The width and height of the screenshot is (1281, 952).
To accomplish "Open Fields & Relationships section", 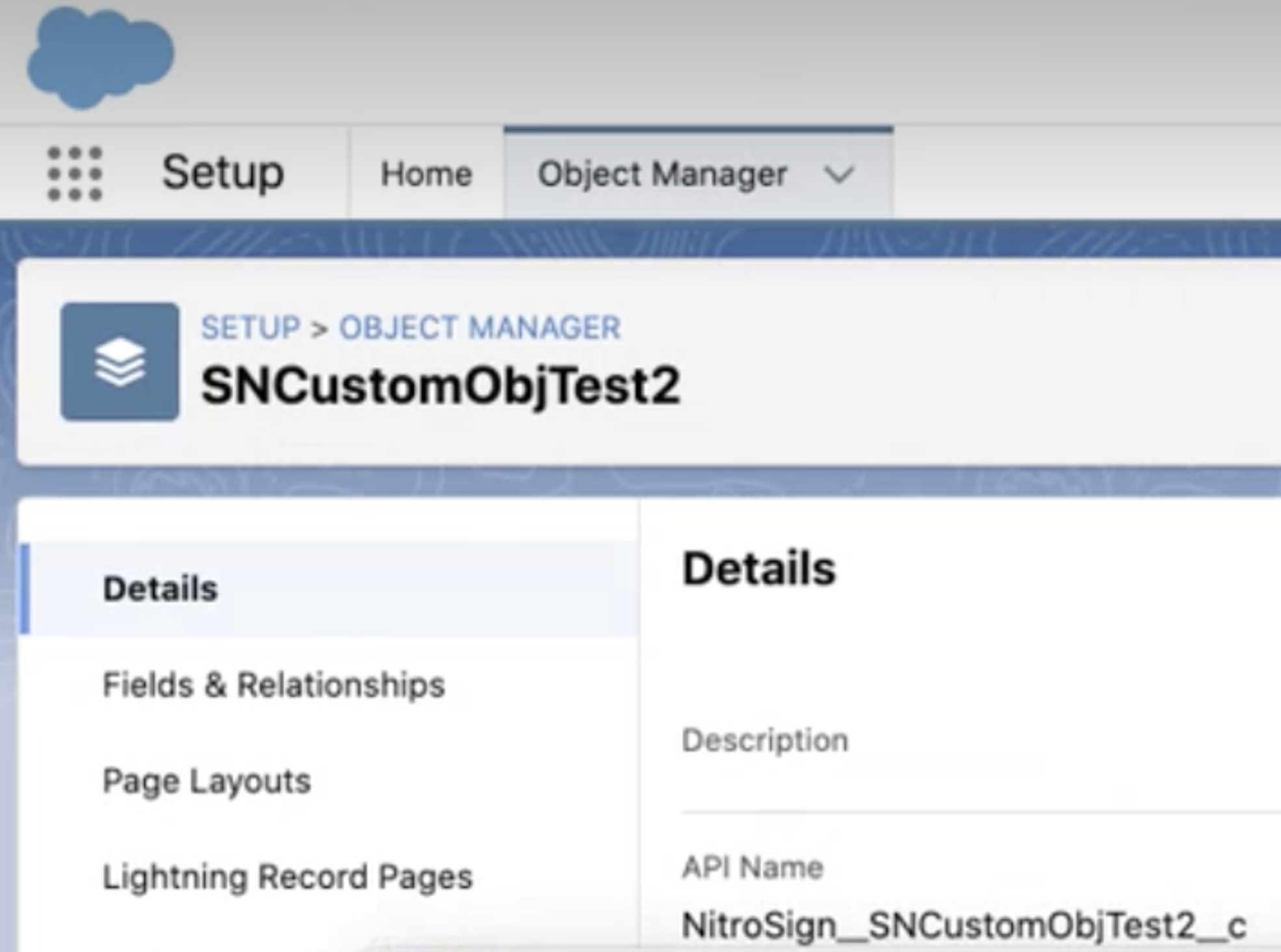I will 274,685.
